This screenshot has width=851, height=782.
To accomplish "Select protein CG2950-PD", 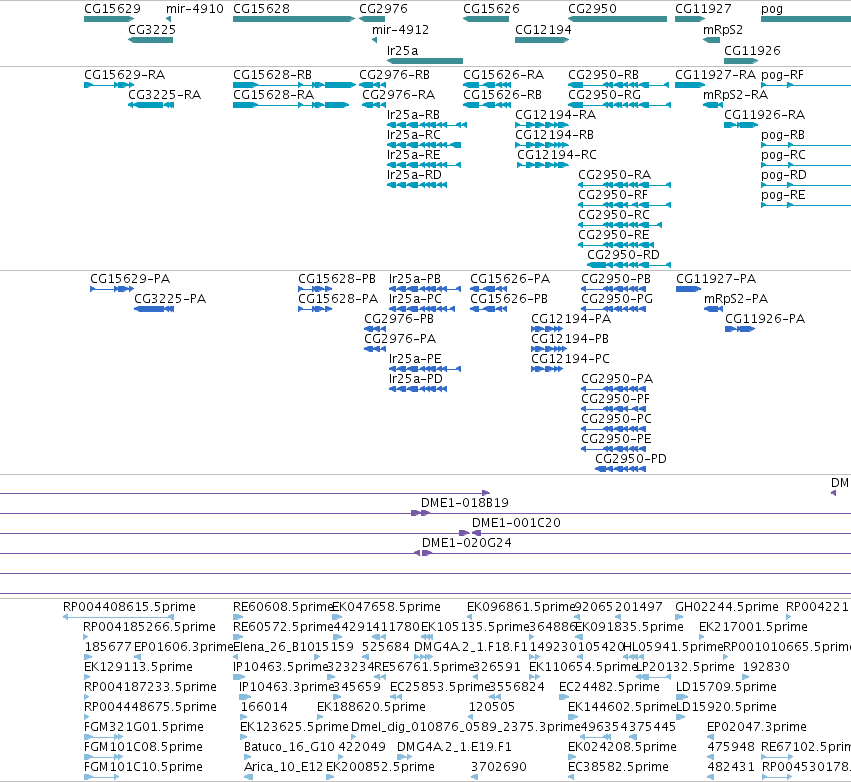I will pyautogui.click(x=631, y=459).
